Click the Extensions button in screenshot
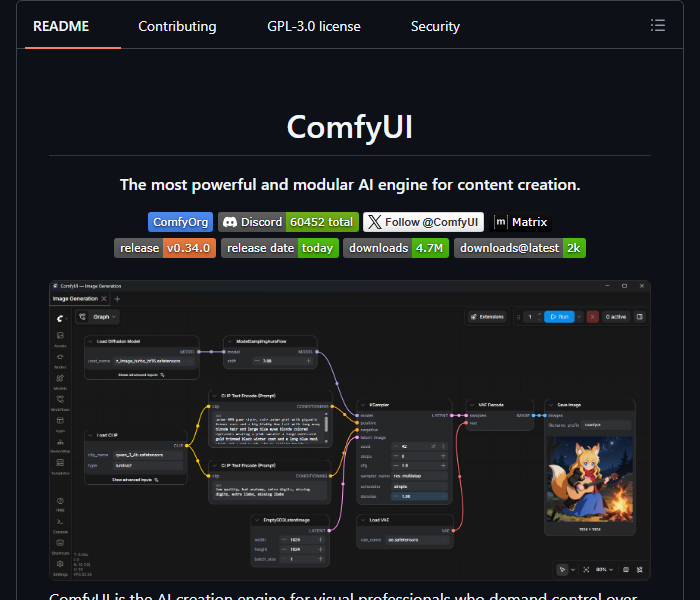Image resolution: width=700 pixels, height=600 pixels. [x=487, y=317]
